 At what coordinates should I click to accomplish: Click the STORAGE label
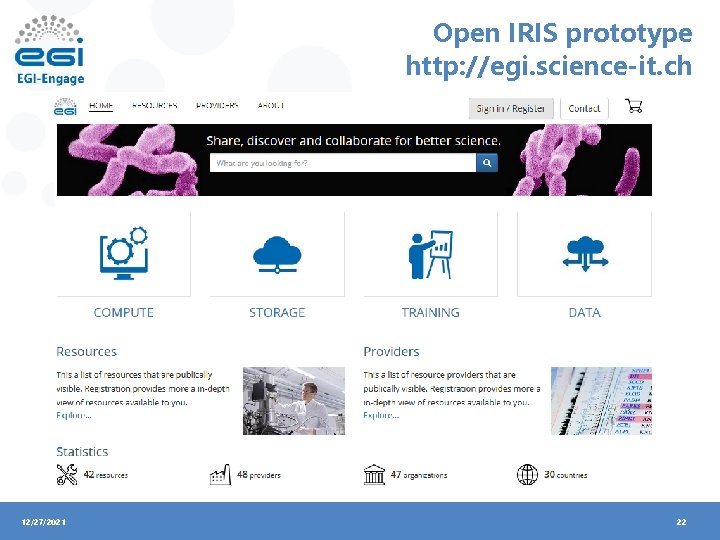tap(277, 313)
